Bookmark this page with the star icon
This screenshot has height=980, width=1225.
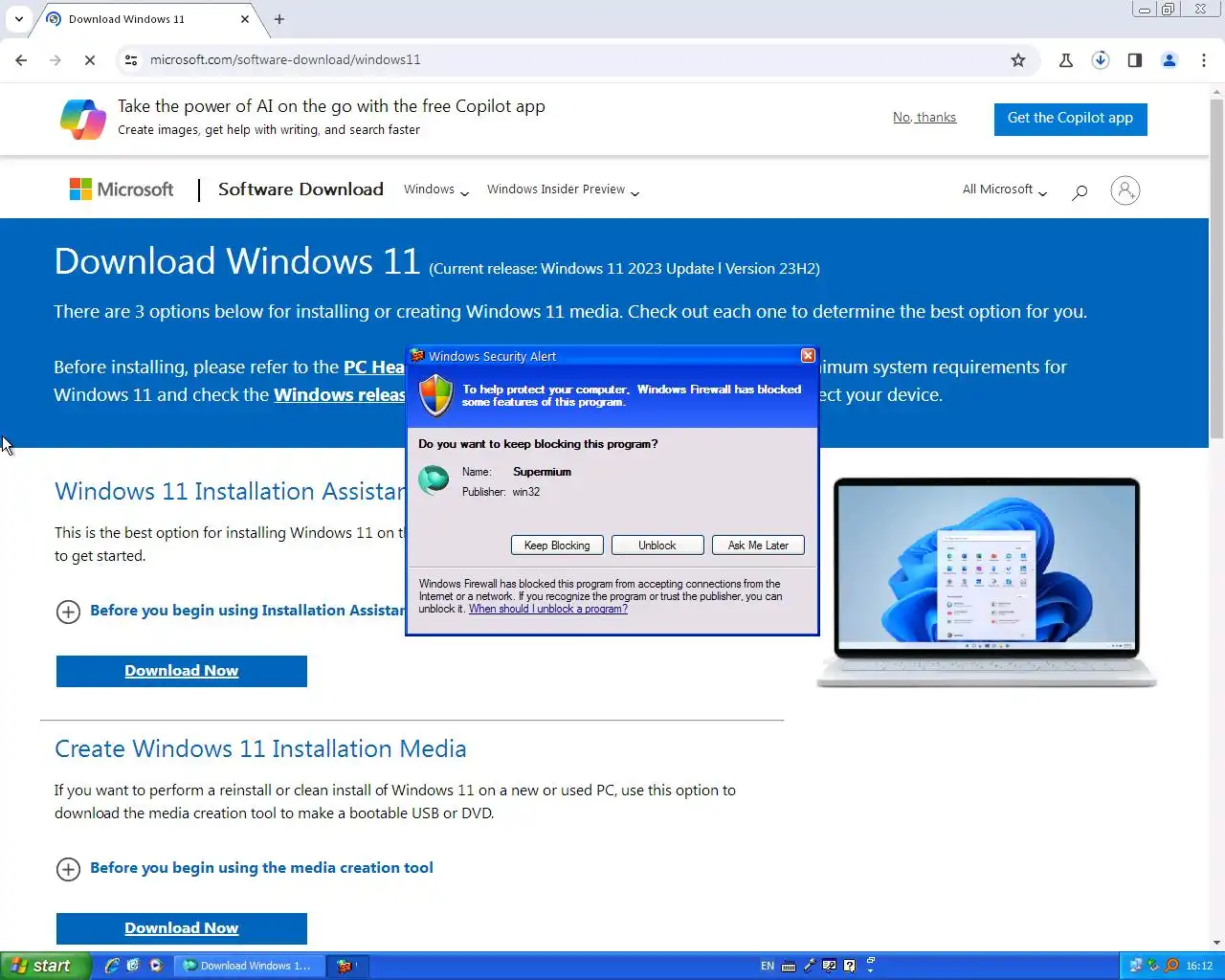click(1018, 60)
